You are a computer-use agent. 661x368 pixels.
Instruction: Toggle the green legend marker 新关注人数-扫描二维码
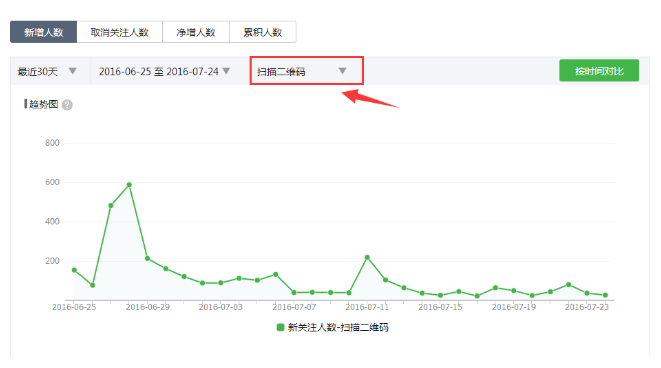[x=280, y=327]
